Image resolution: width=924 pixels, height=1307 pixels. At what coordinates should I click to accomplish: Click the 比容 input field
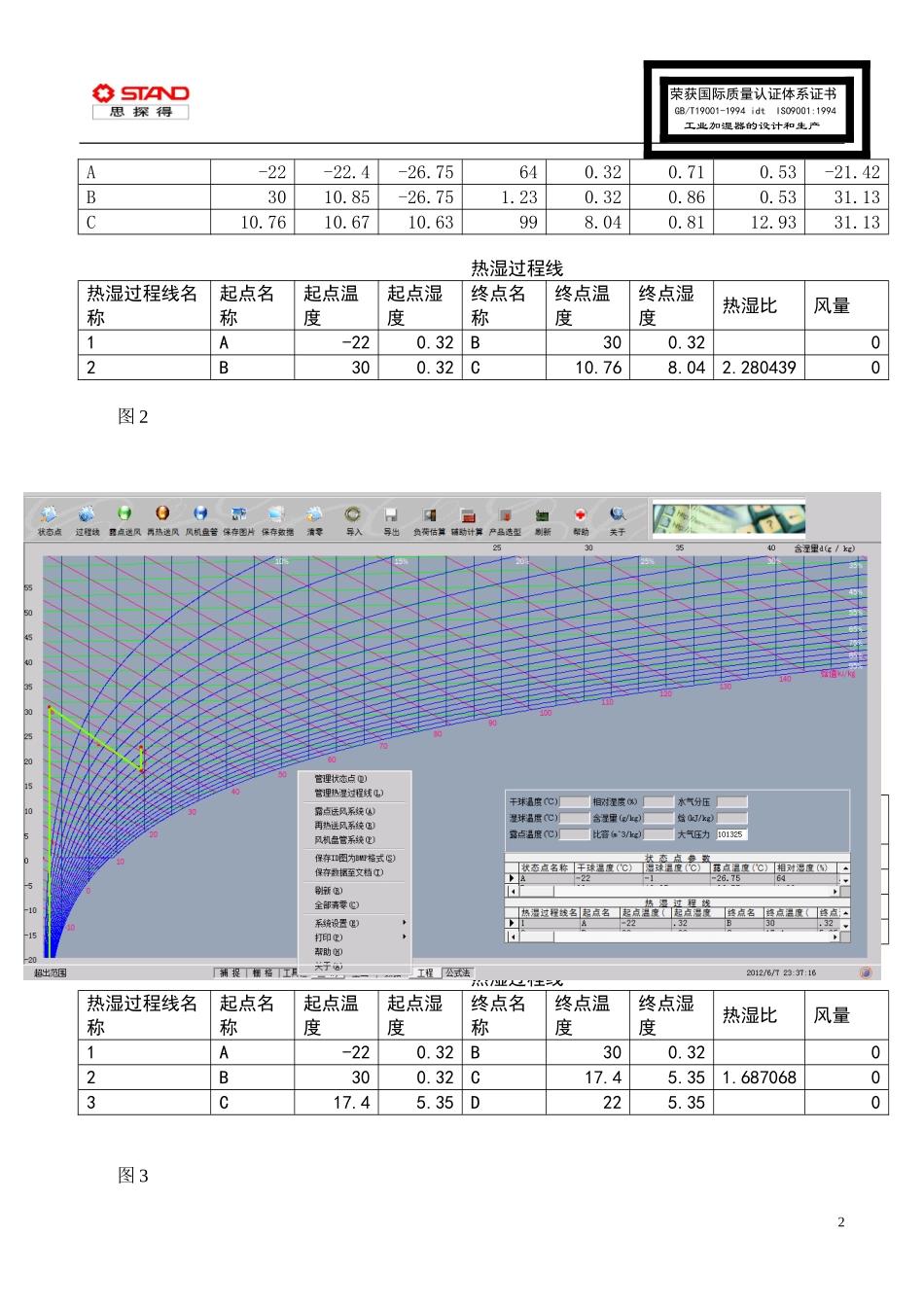(x=657, y=834)
